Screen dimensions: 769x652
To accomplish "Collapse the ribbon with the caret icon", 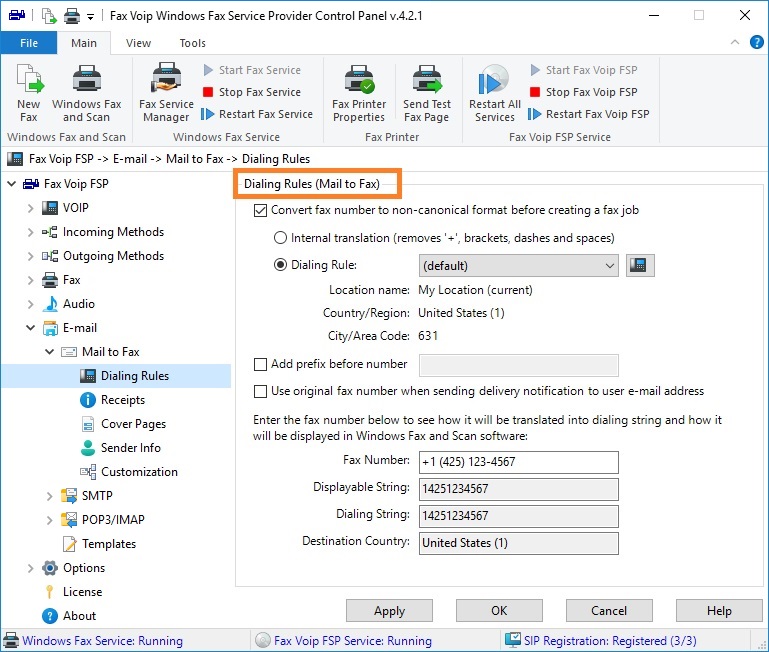I will pos(734,43).
